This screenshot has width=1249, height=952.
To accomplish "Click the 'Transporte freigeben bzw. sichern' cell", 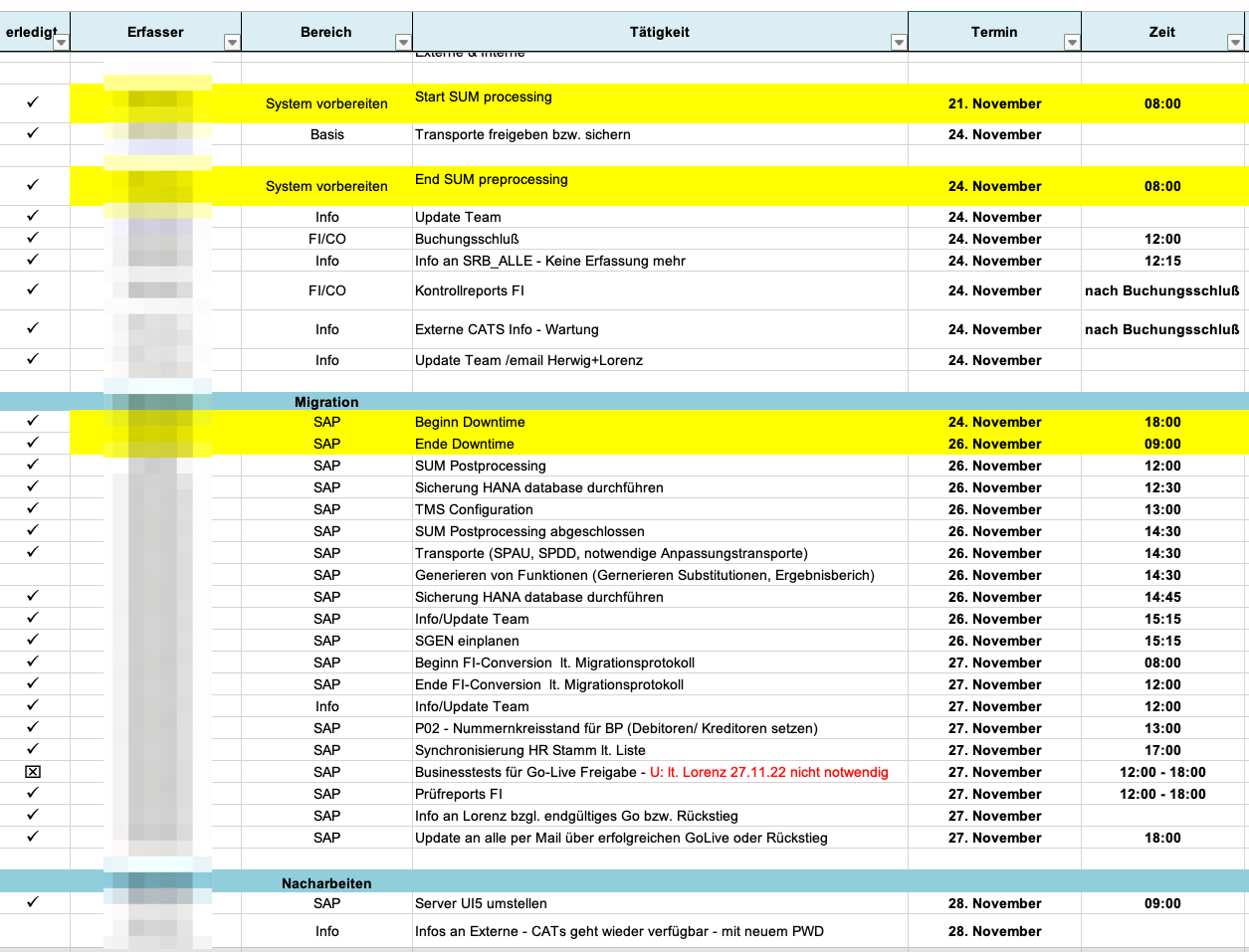I will pyautogui.click(x=660, y=134).
